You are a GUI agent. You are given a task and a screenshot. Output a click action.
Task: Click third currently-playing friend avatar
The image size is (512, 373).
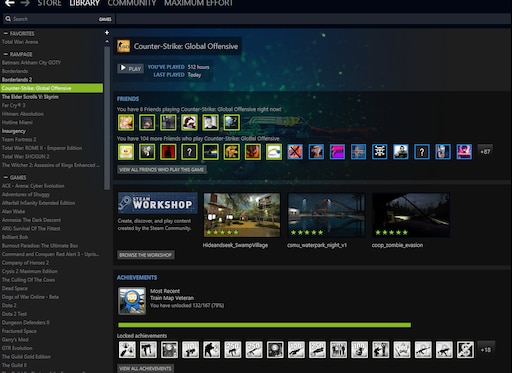pos(168,122)
